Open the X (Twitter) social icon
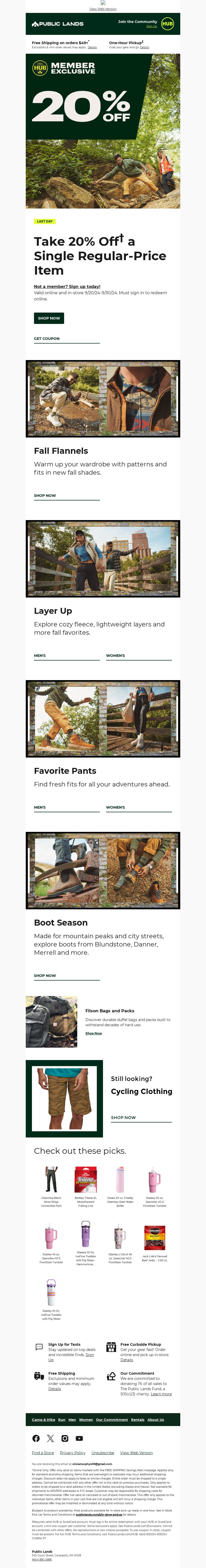The height and width of the screenshot is (1568, 206). point(50,1438)
